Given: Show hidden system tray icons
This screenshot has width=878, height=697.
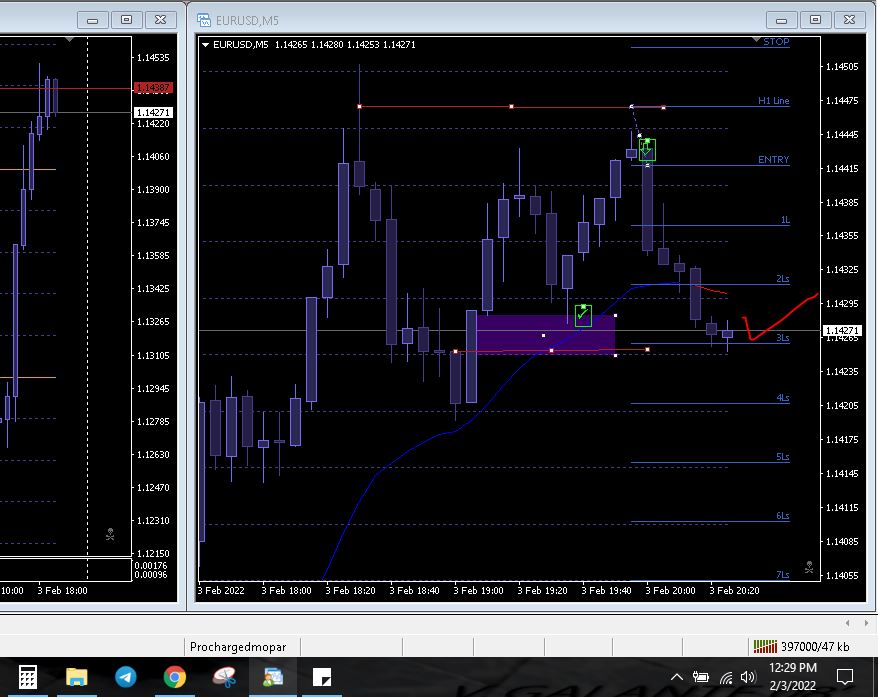Looking at the screenshot, I should 676,677.
